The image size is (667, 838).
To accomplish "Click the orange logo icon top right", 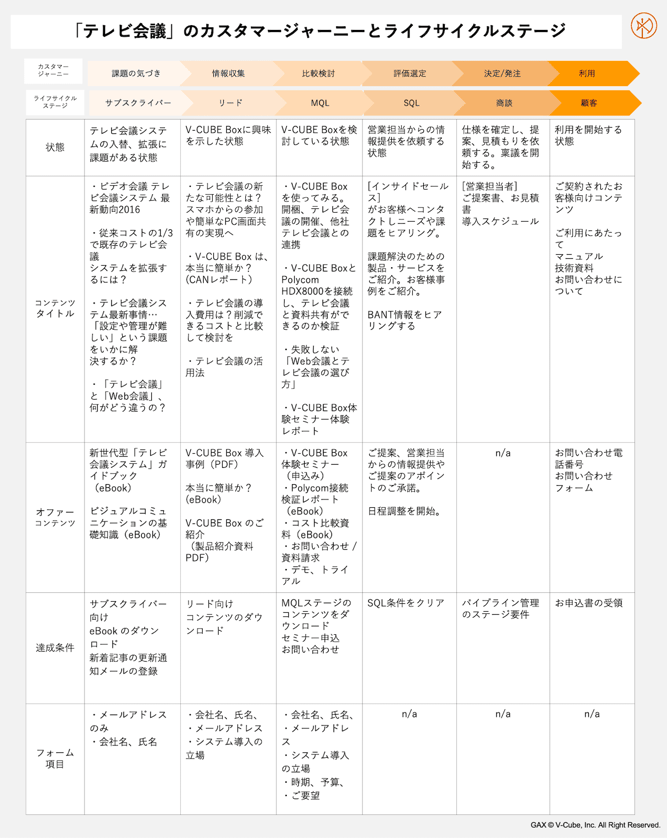I will point(643,26).
